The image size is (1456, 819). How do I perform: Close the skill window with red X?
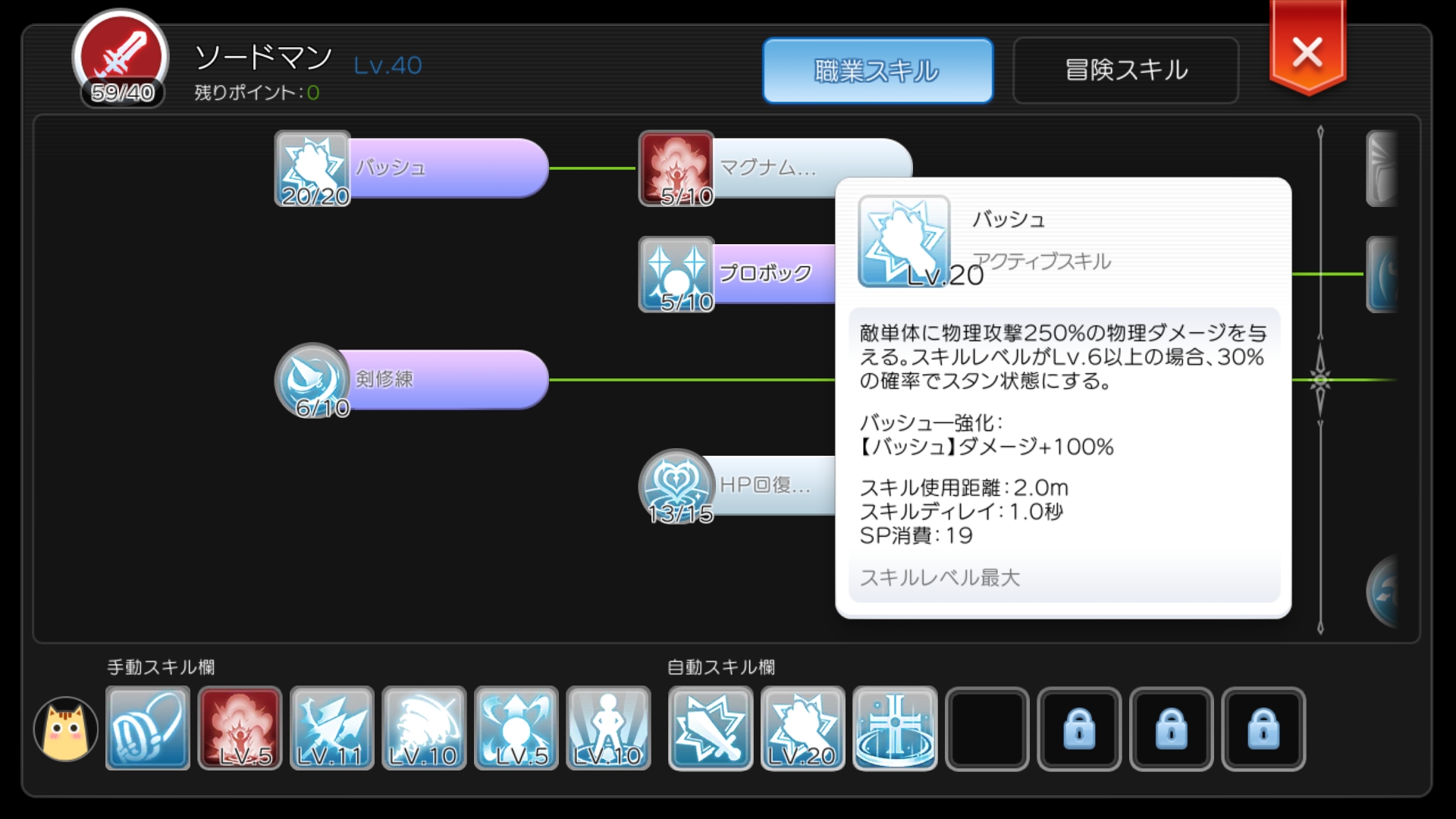1307,50
